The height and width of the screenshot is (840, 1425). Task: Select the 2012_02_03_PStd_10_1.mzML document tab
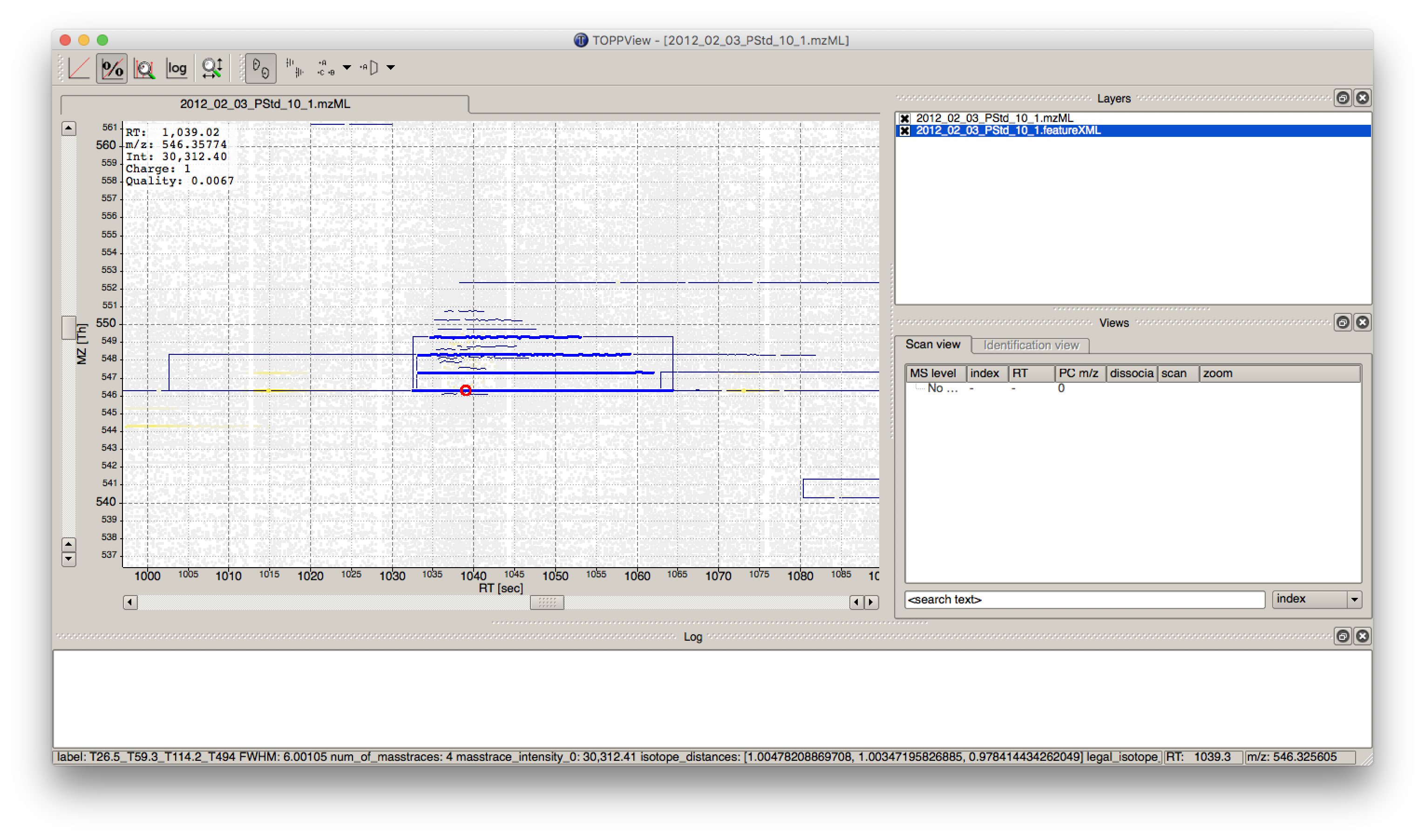pyautogui.click(x=265, y=104)
